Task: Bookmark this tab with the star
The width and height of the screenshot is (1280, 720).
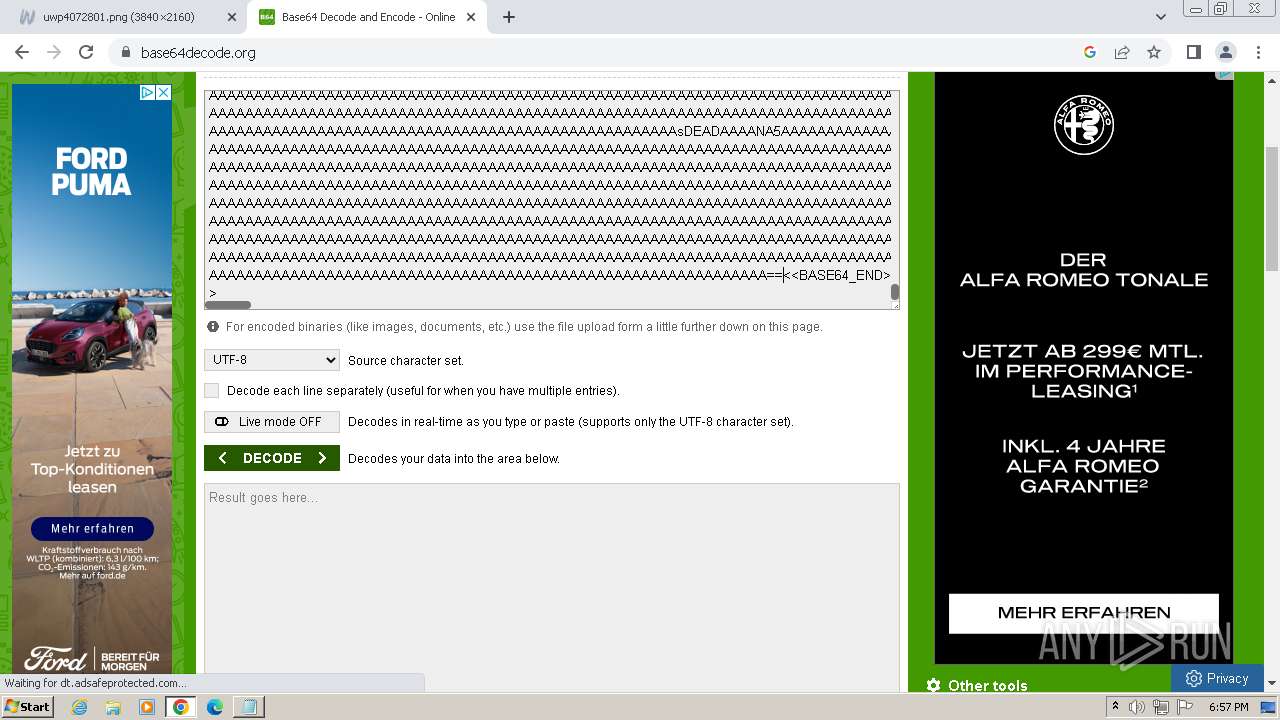Action: tap(1154, 52)
